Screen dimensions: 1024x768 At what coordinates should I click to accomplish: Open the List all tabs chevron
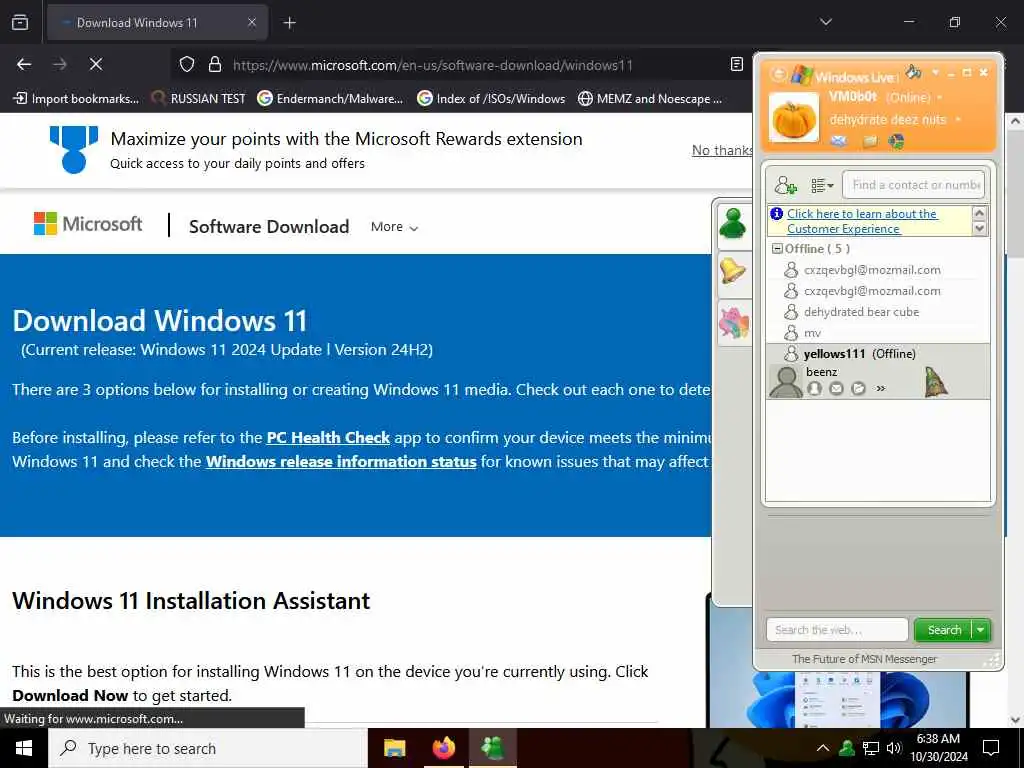point(826,22)
